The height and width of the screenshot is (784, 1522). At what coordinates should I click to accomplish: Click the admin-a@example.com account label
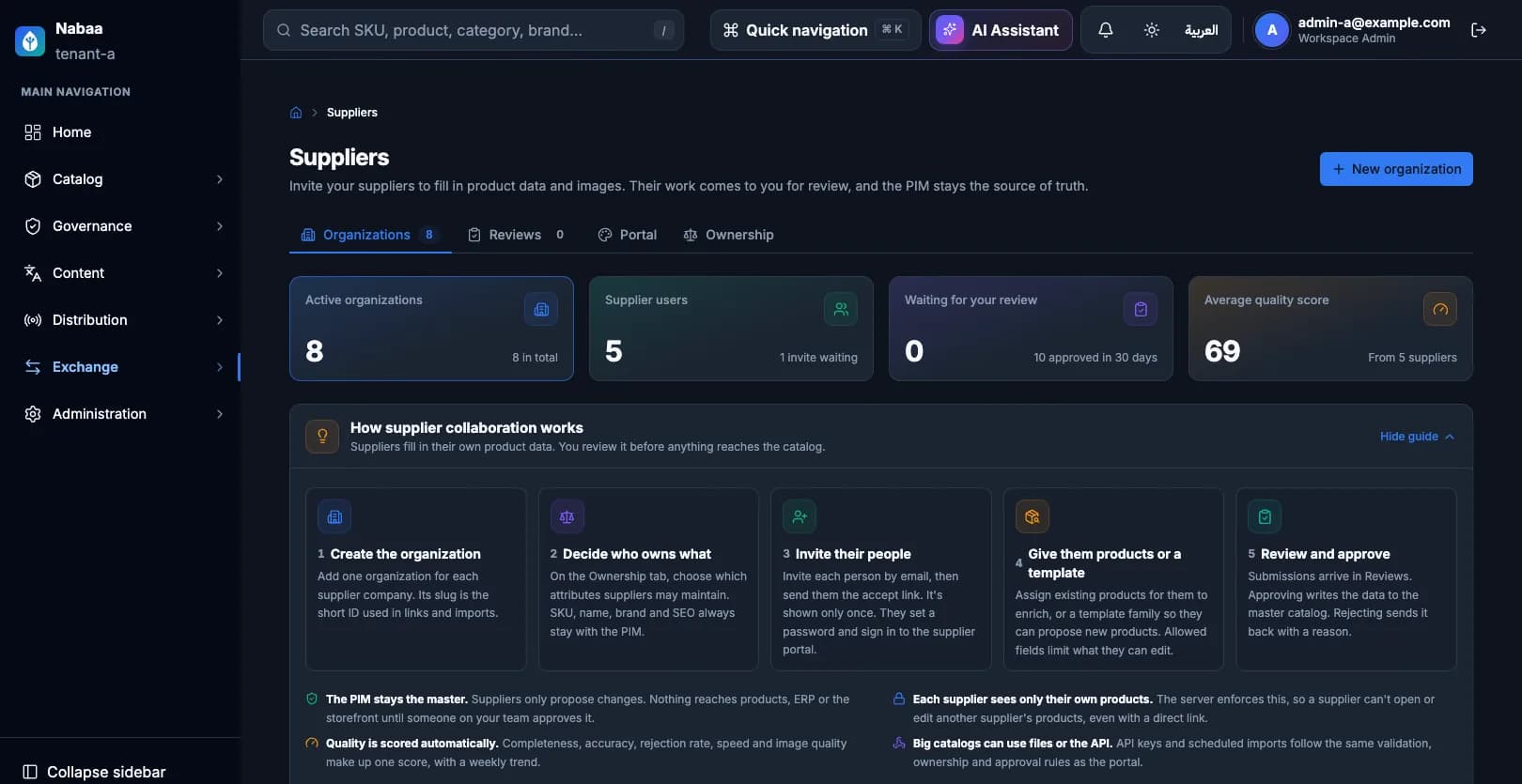pyautogui.click(x=1374, y=23)
